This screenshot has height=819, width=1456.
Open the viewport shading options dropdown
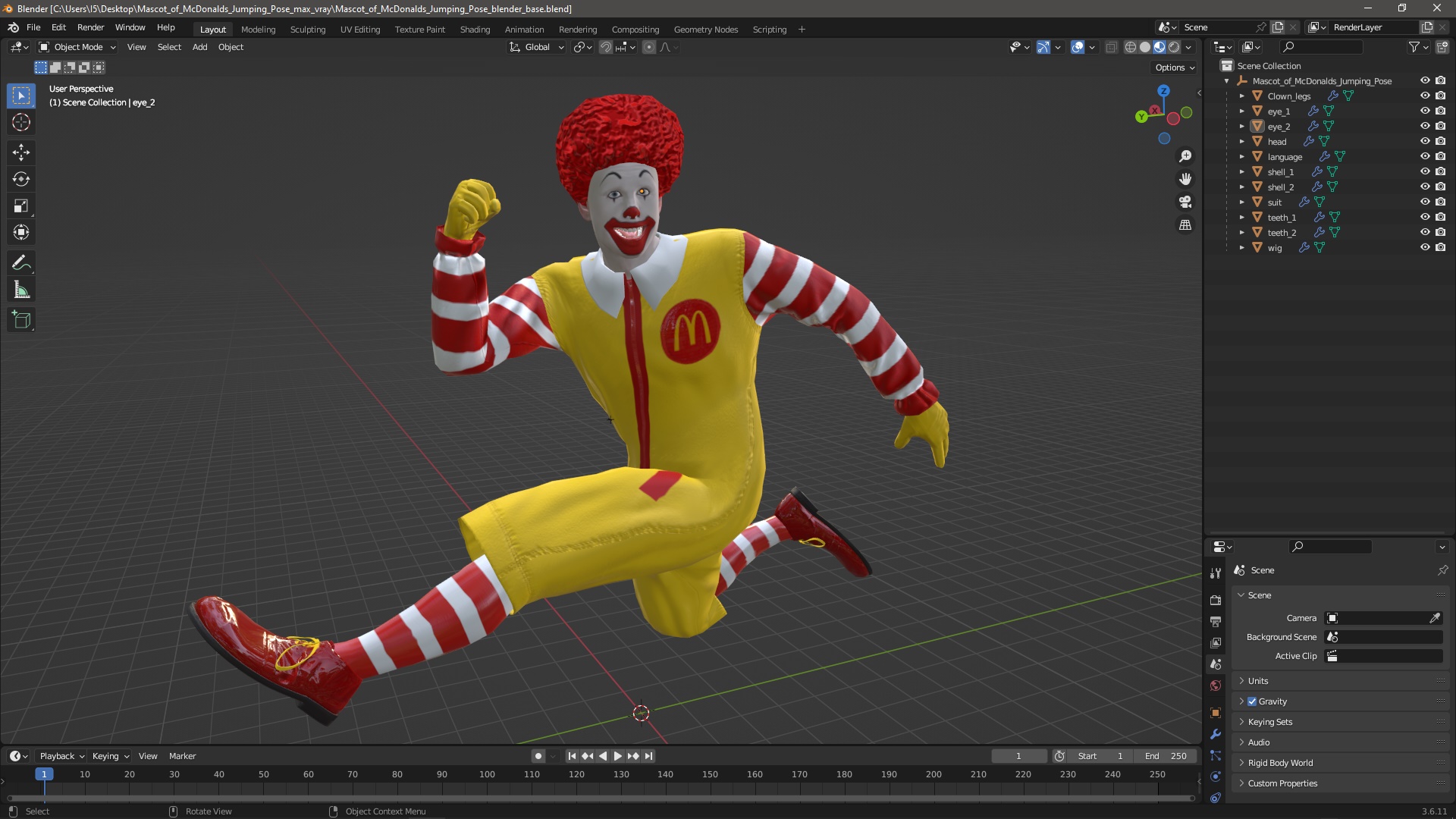tap(1189, 47)
